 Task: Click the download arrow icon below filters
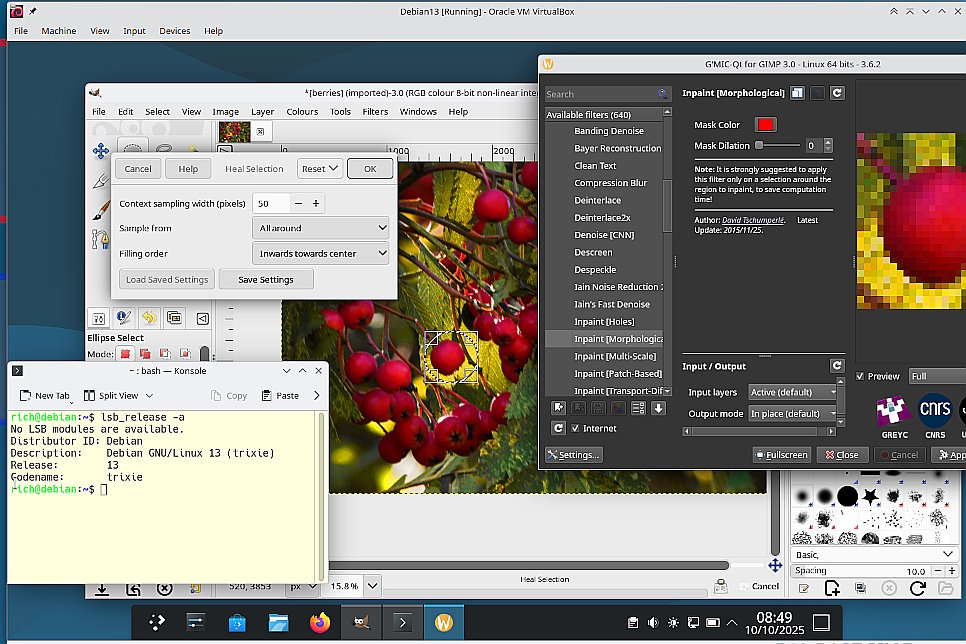point(658,408)
